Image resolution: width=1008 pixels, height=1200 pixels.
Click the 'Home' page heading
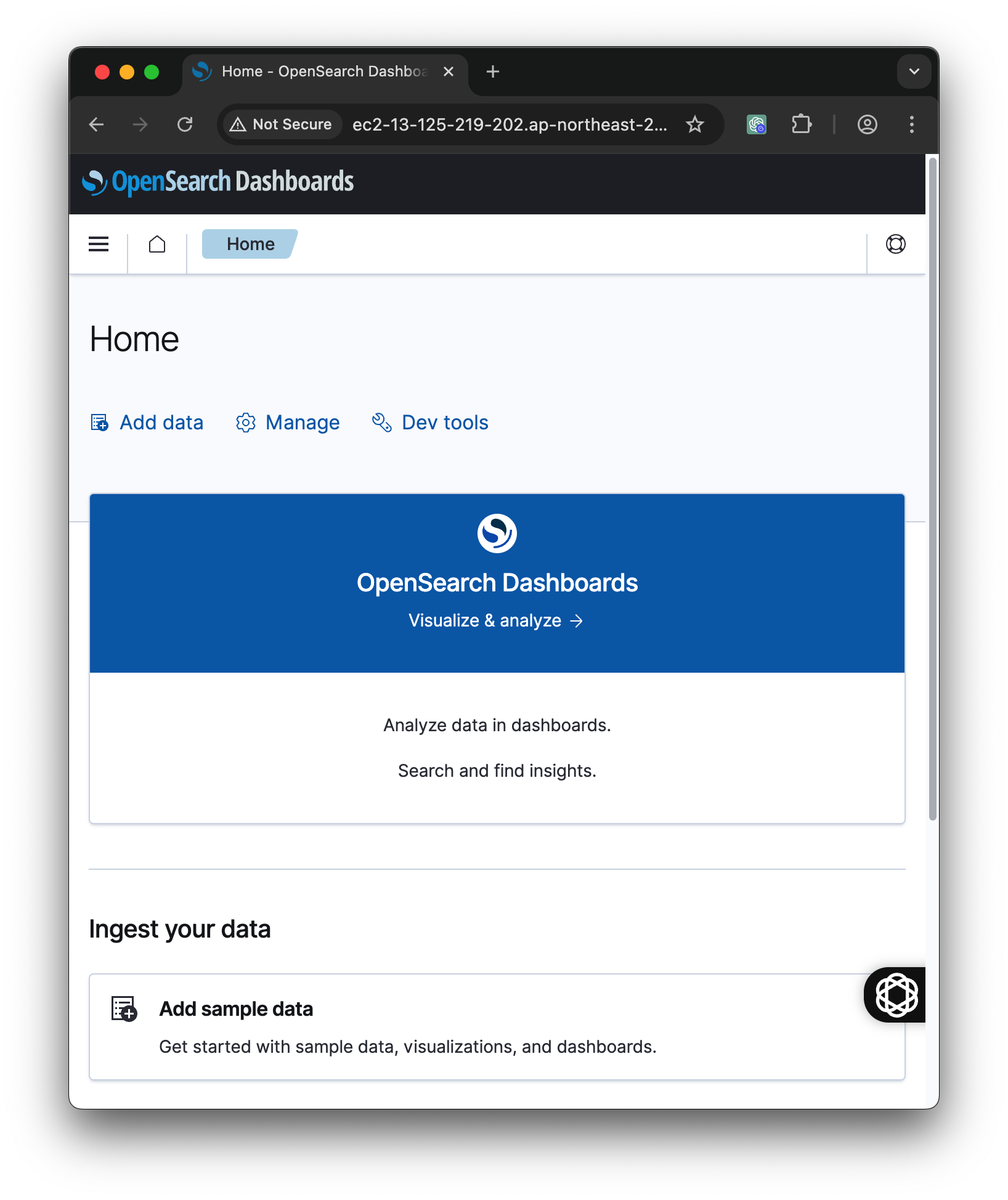point(134,339)
